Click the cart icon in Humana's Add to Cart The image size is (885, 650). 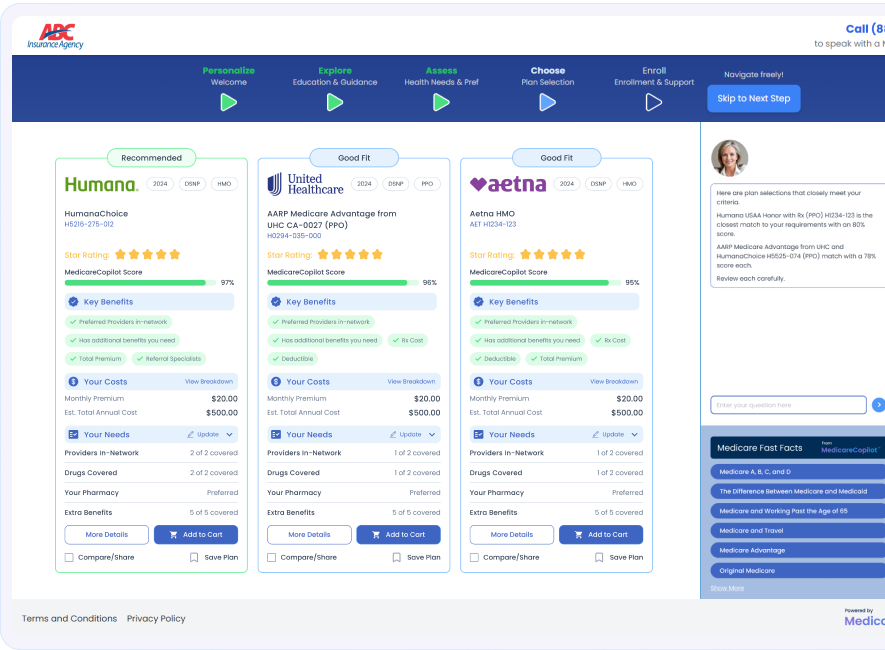[172, 534]
